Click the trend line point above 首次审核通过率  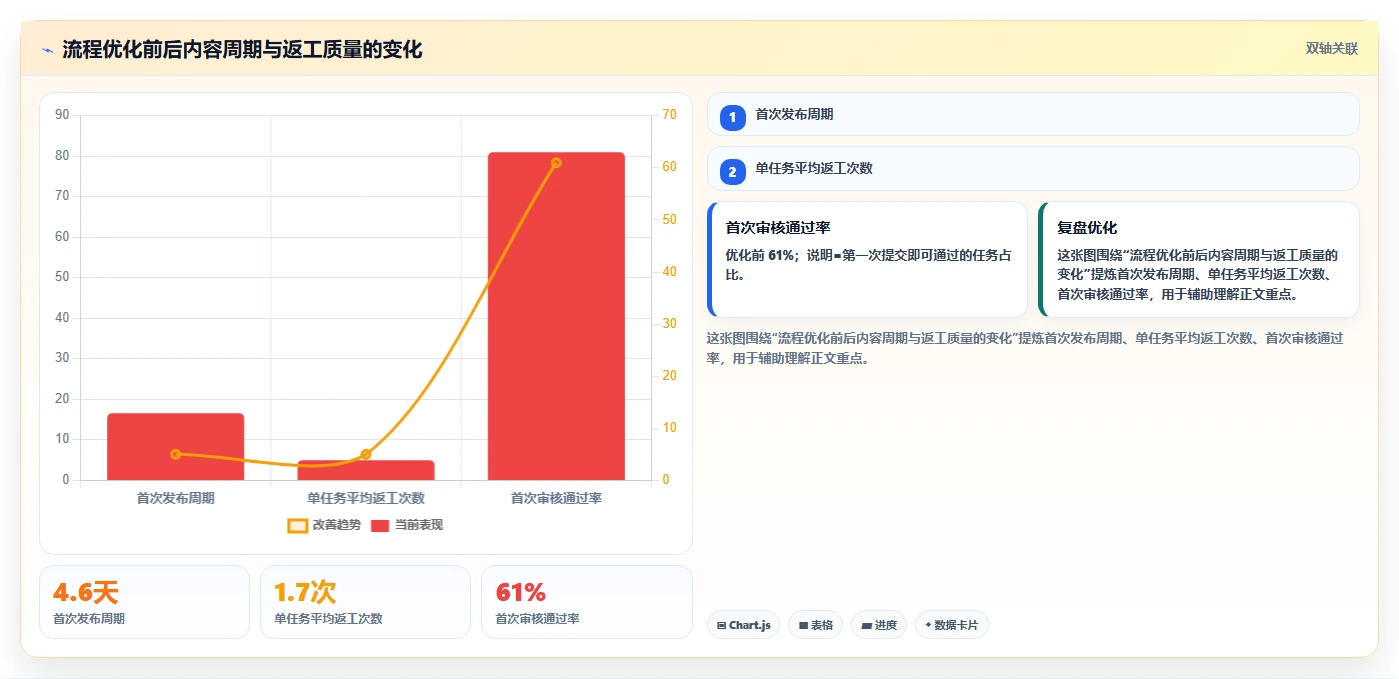pos(556,162)
